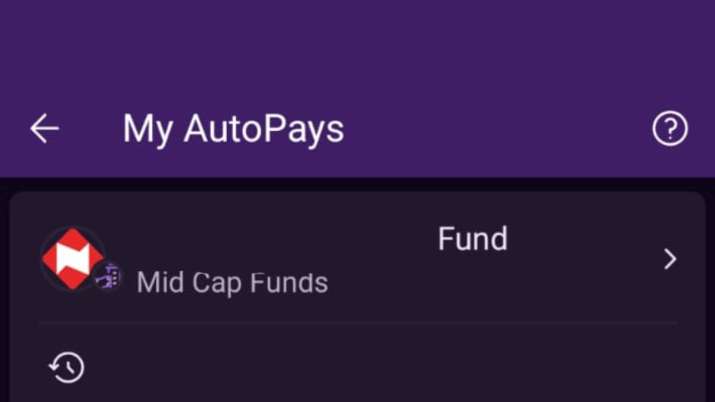Click the My AutoPays title

pyautogui.click(x=233, y=129)
